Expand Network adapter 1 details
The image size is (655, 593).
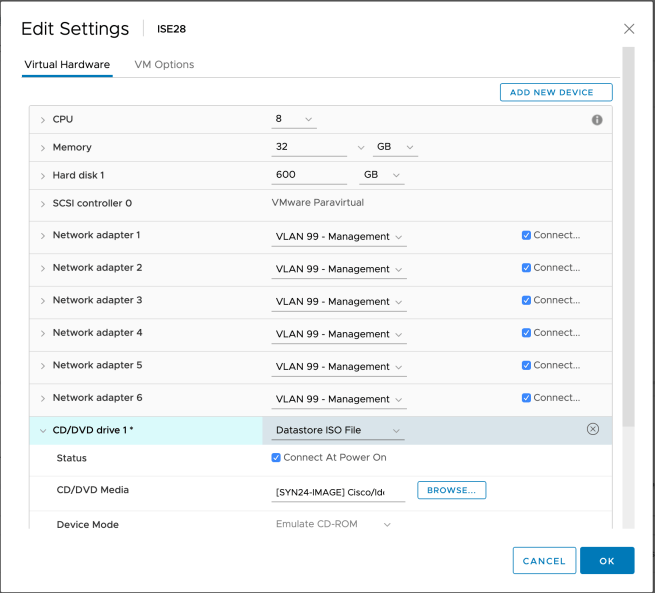click(43, 236)
